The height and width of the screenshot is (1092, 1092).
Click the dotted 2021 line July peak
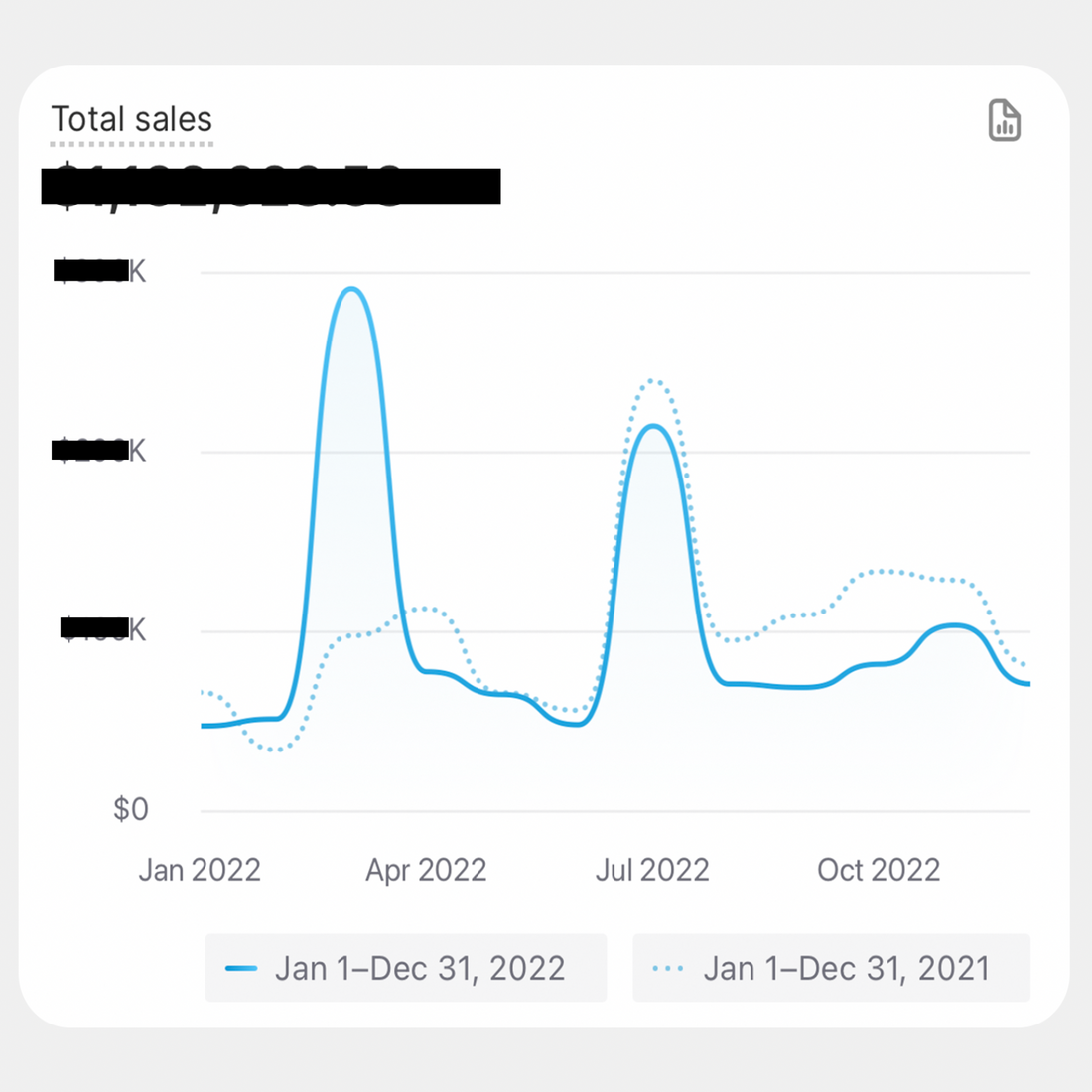(652, 381)
